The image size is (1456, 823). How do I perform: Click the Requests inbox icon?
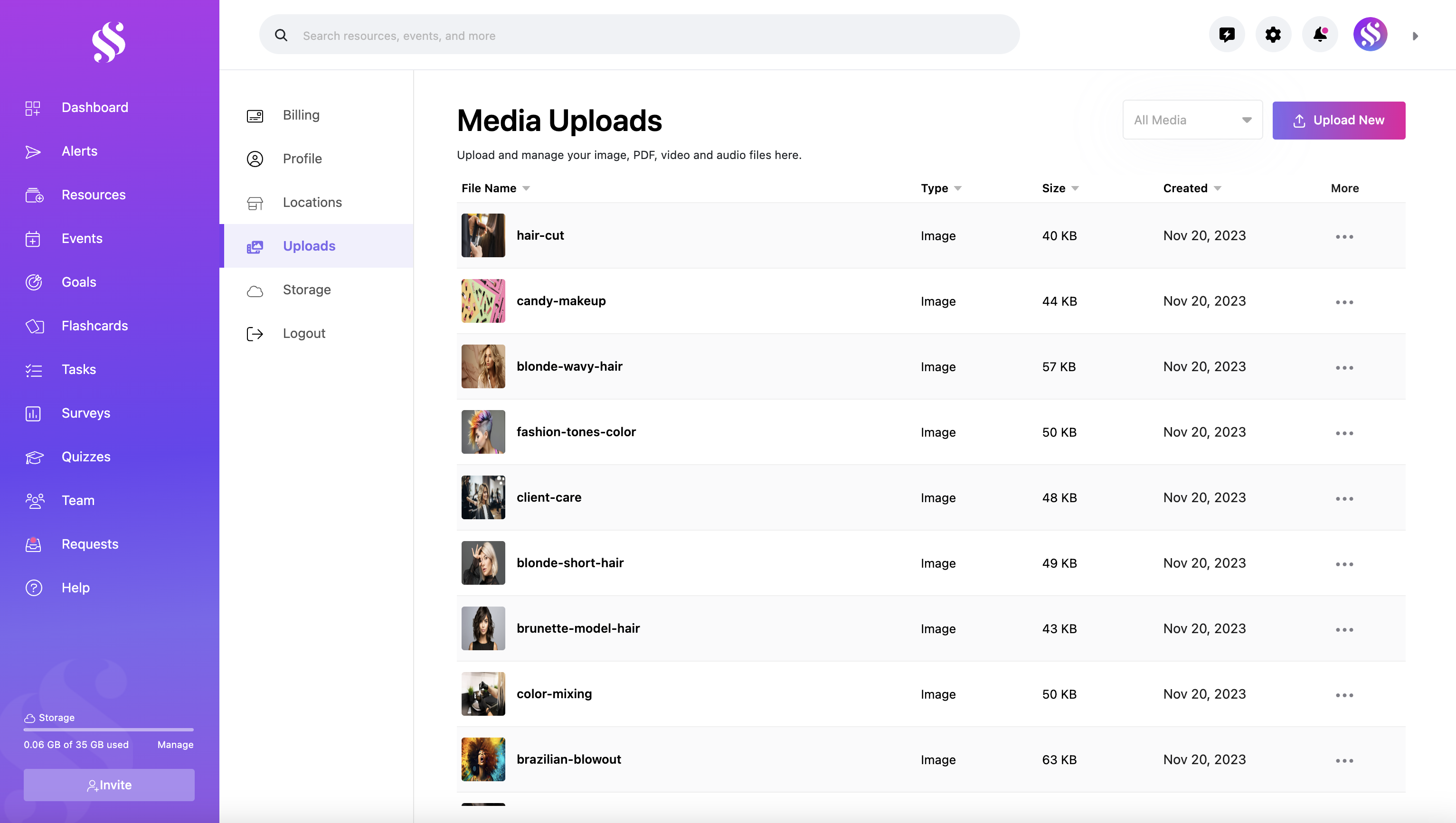[33, 544]
